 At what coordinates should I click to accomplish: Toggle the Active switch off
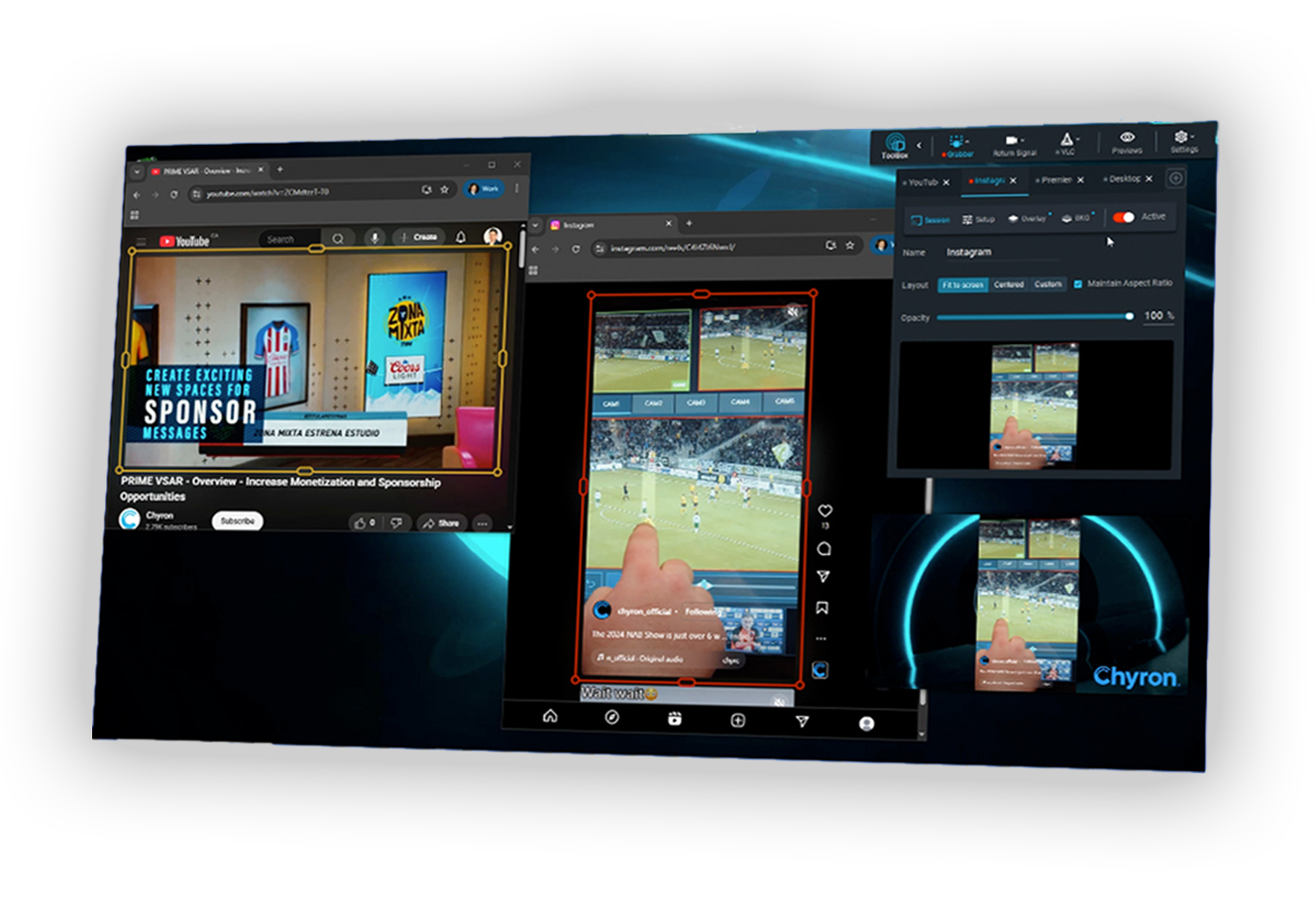[1124, 217]
